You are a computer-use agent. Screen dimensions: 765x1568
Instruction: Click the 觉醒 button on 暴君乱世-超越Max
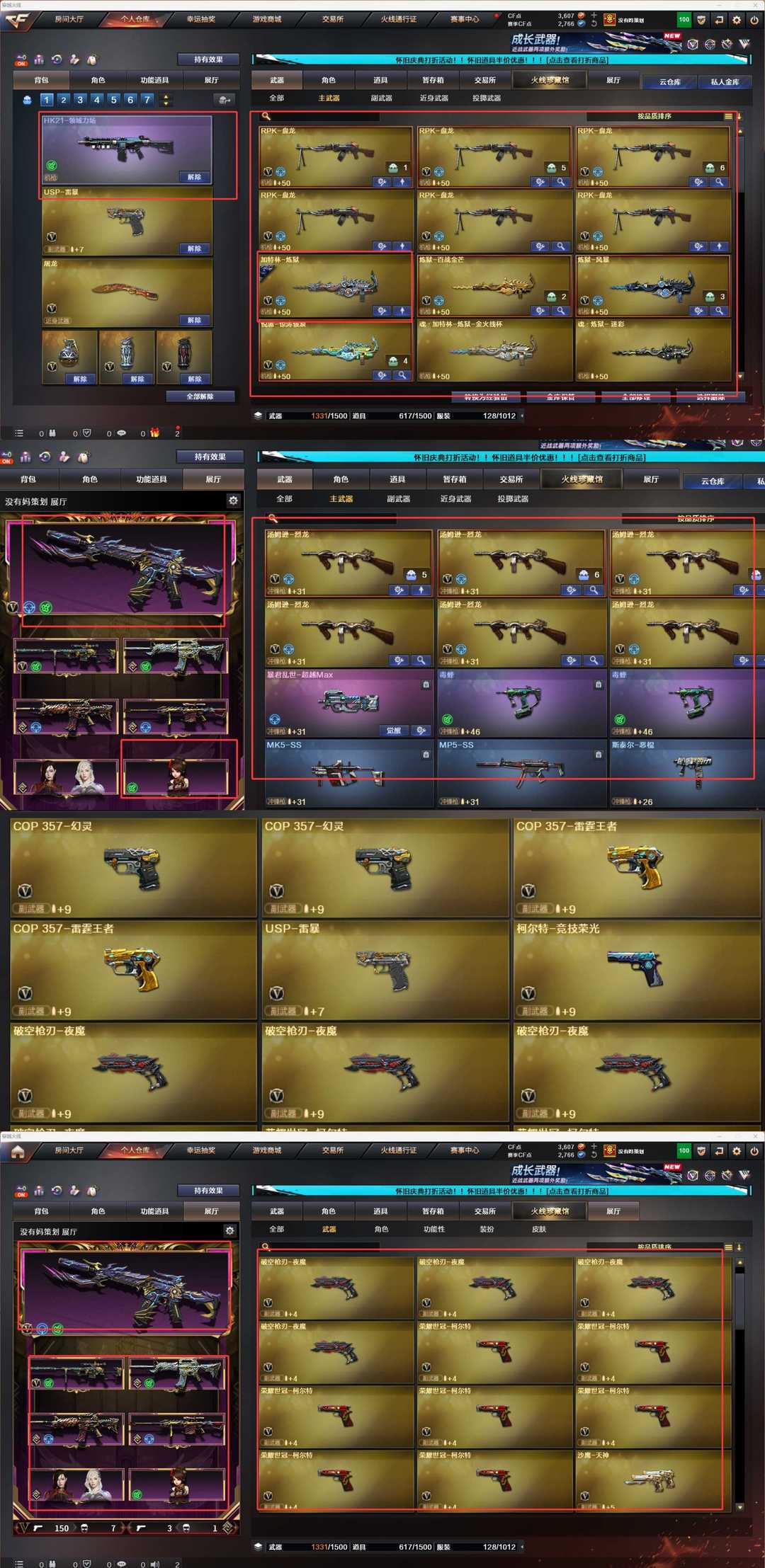tap(394, 731)
